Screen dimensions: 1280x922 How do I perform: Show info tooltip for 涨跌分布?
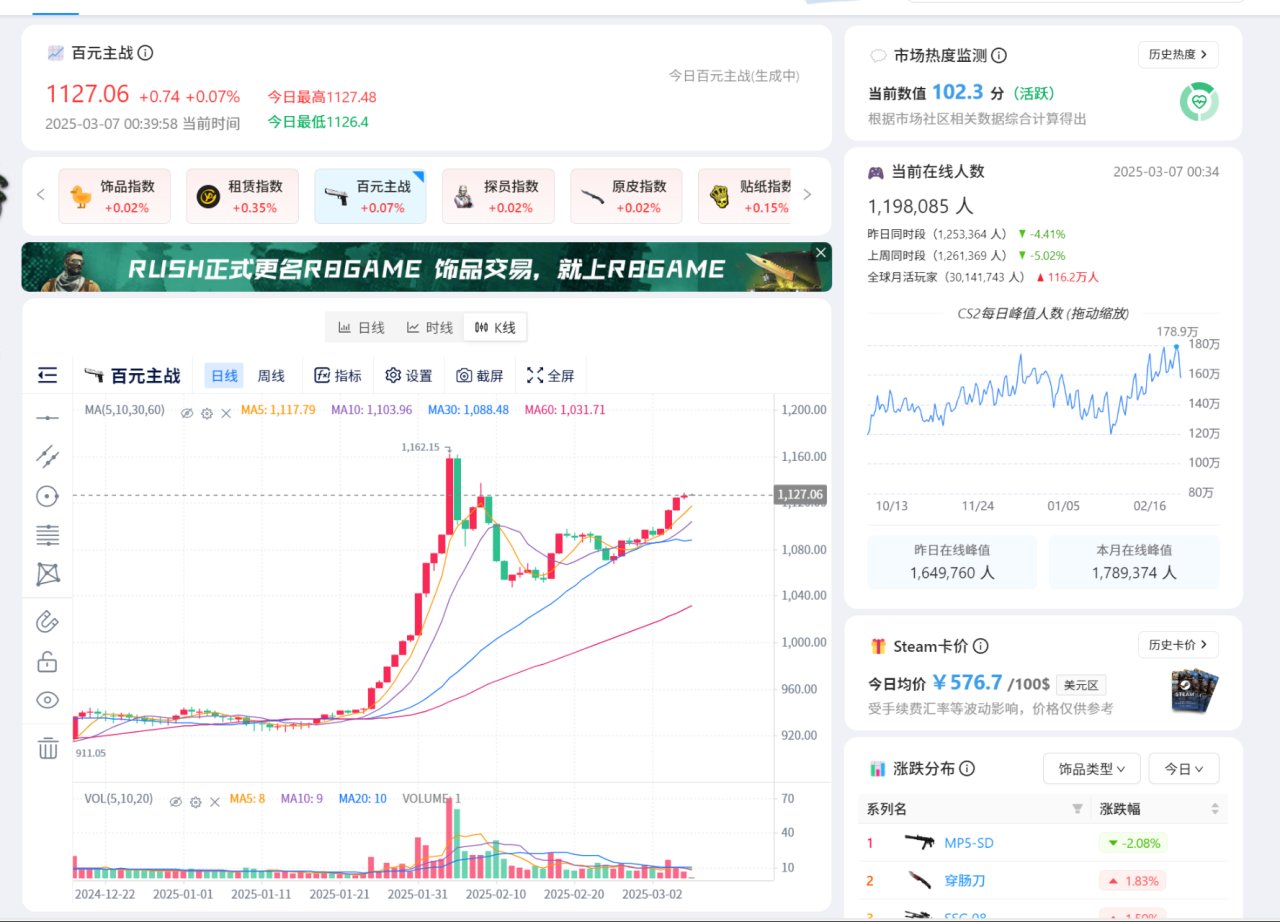click(967, 769)
